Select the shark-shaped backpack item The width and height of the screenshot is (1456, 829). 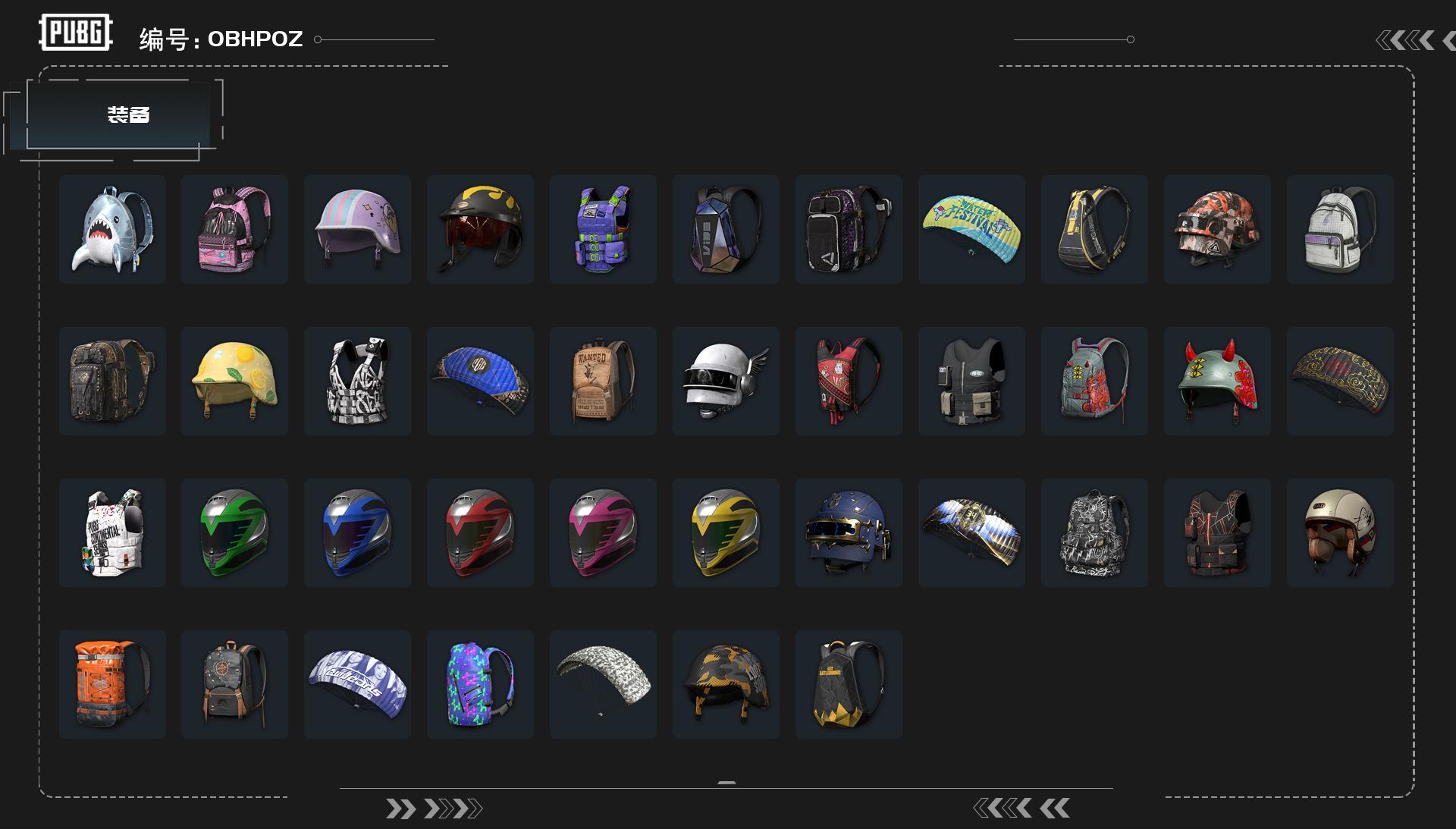[x=112, y=229]
